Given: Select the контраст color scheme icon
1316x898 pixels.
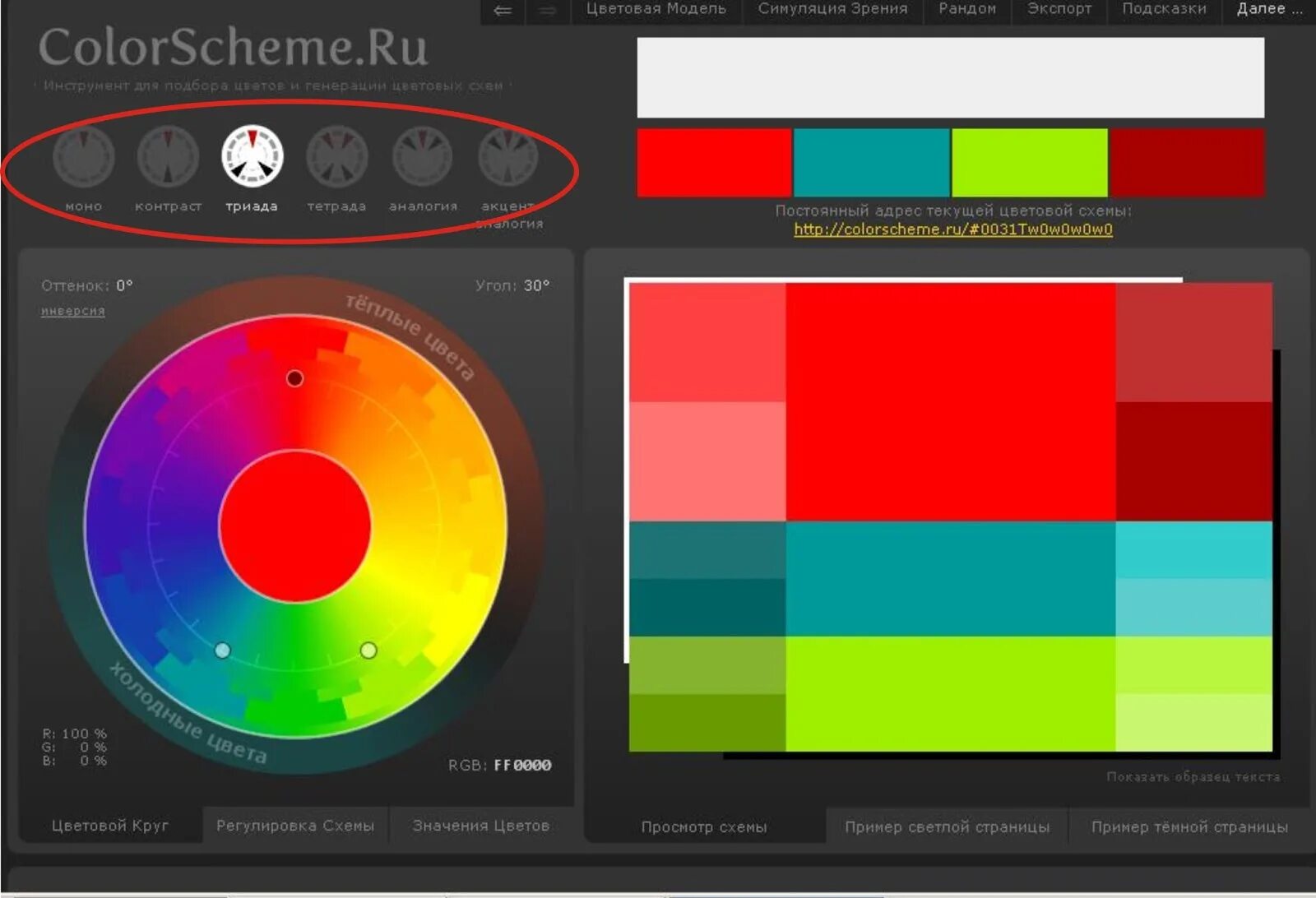Looking at the screenshot, I should [168, 156].
